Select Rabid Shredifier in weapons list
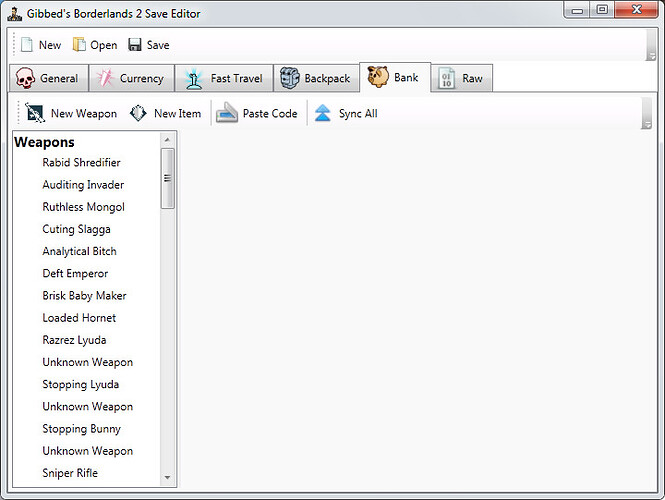The image size is (665, 500). [x=81, y=163]
